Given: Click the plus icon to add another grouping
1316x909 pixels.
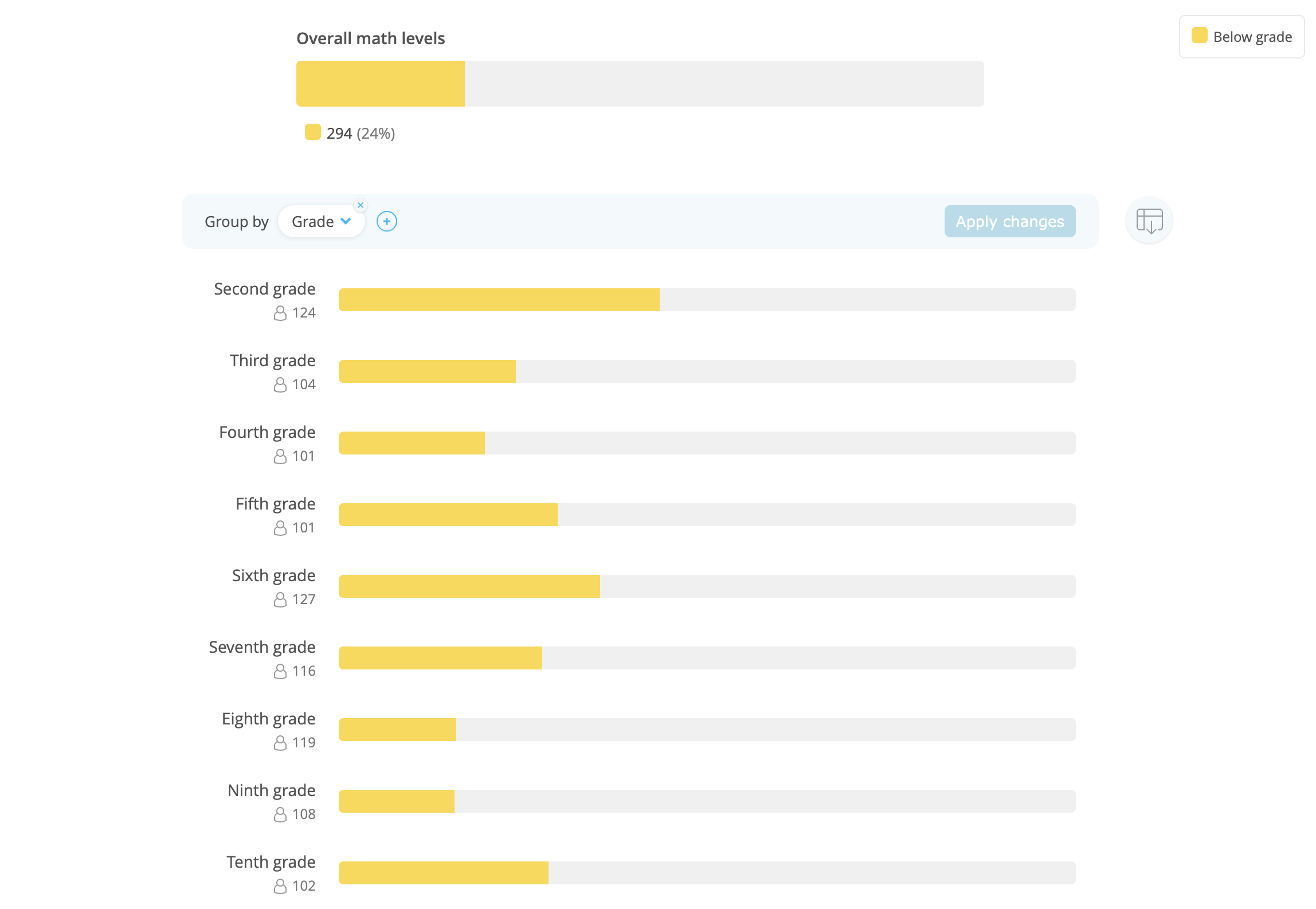Looking at the screenshot, I should click(x=387, y=221).
